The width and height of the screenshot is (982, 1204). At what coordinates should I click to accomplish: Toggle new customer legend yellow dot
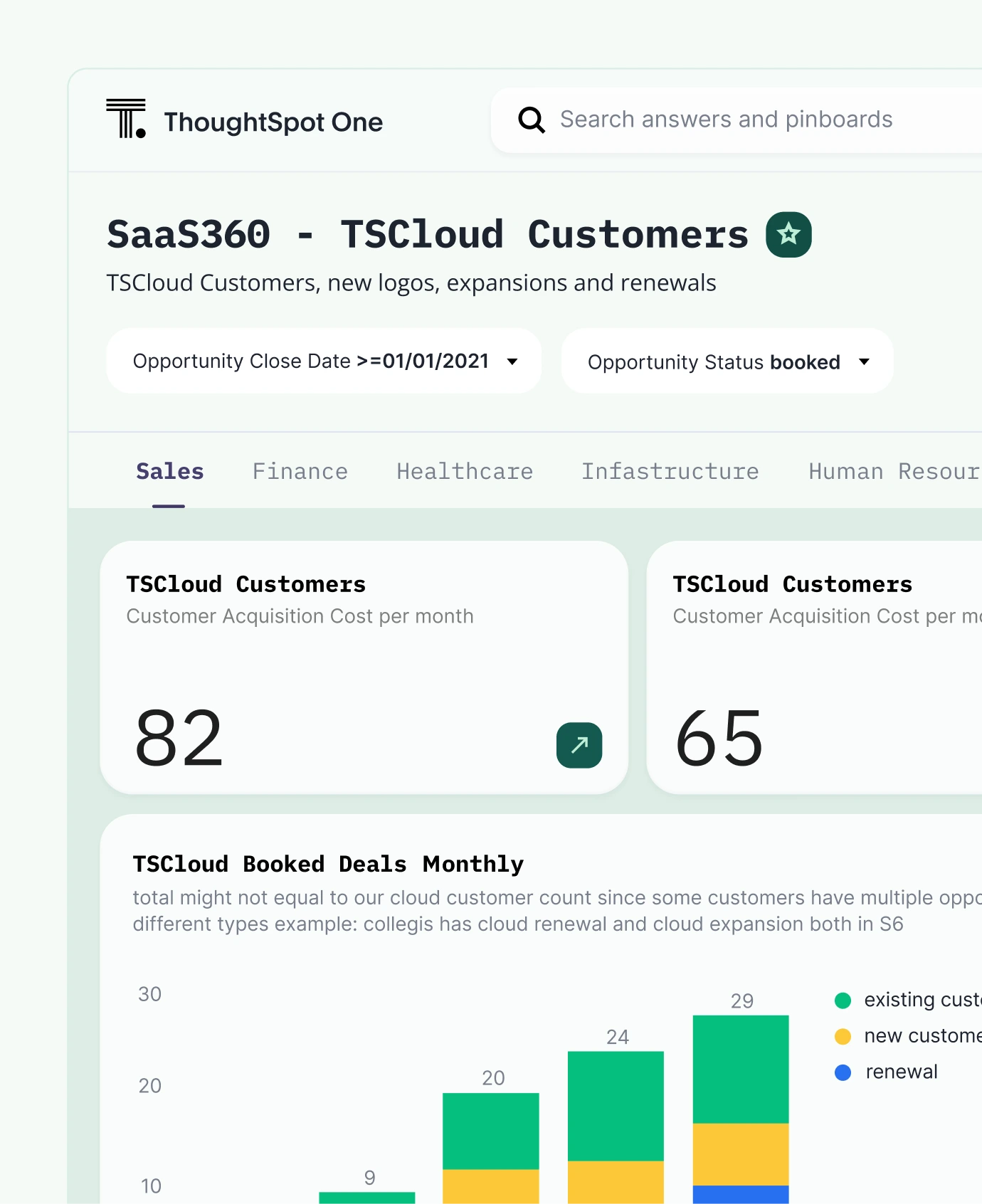[x=843, y=1037]
